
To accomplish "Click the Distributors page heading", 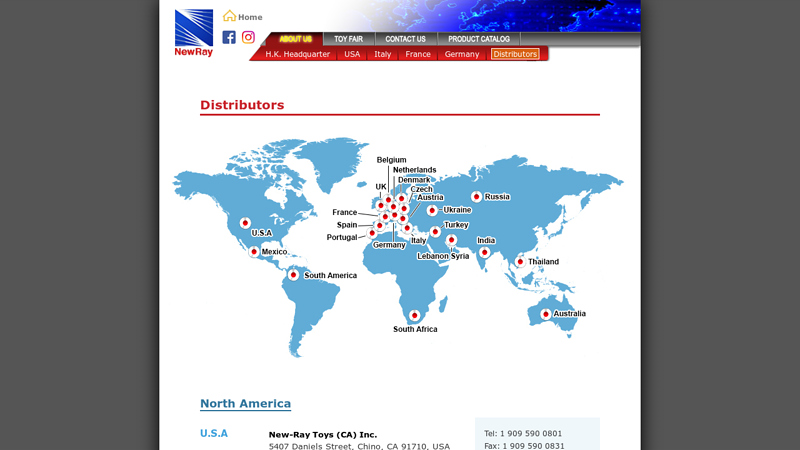I will pyautogui.click(x=242, y=105).
